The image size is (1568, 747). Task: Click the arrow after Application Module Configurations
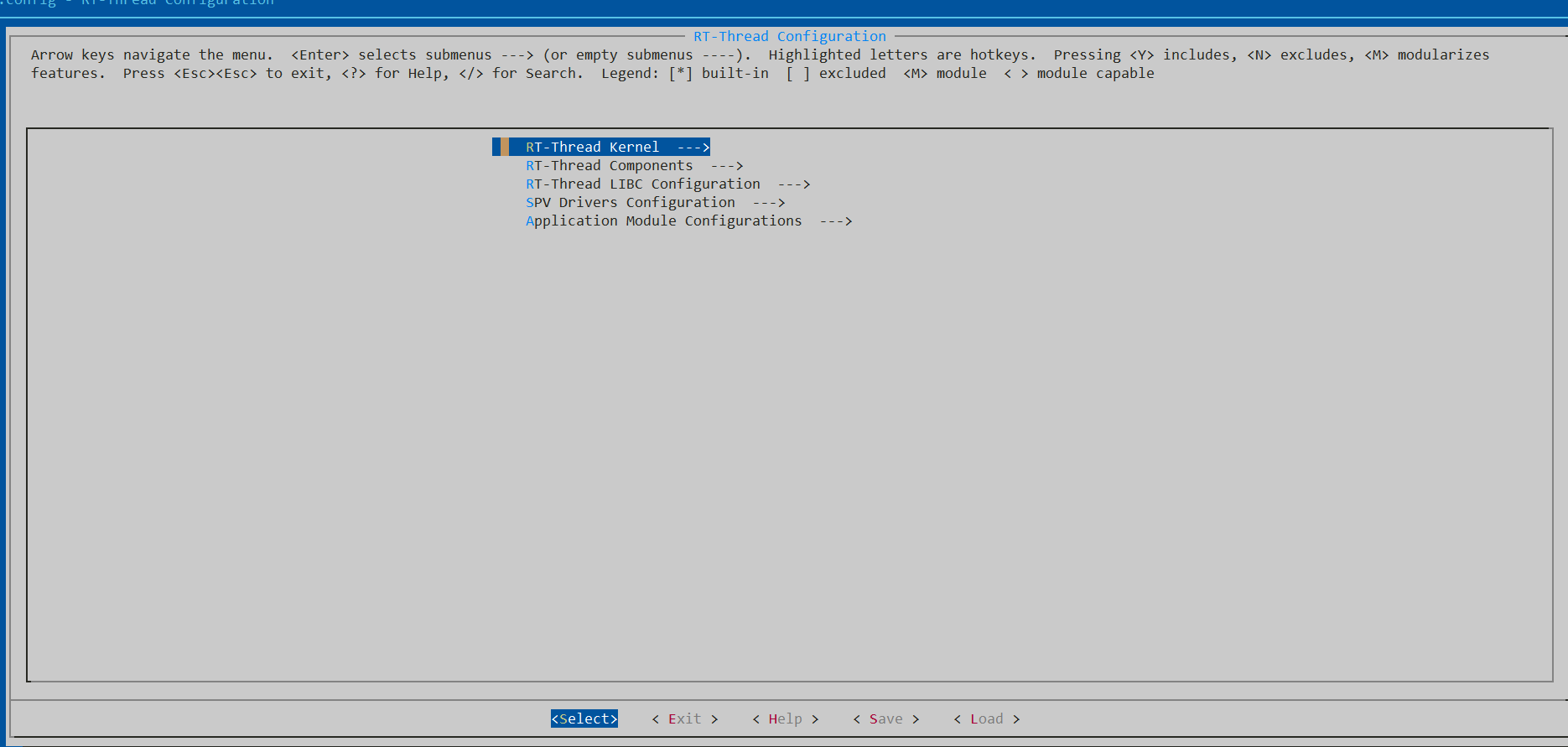[836, 221]
